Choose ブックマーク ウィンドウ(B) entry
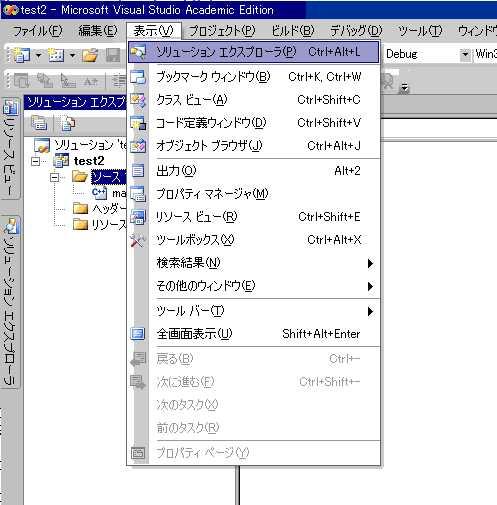Viewport: 497px width, 505px height. tap(254, 77)
